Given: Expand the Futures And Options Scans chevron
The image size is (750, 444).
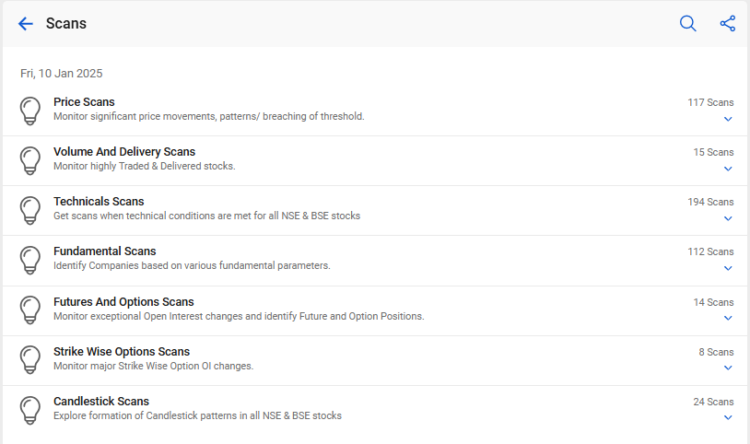Looking at the screenshot, I should pyautogui.click(x=728, y=319).
